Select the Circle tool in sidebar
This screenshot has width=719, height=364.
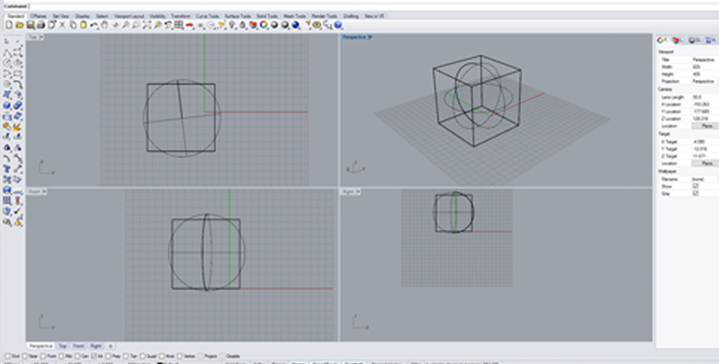(7, 63)
